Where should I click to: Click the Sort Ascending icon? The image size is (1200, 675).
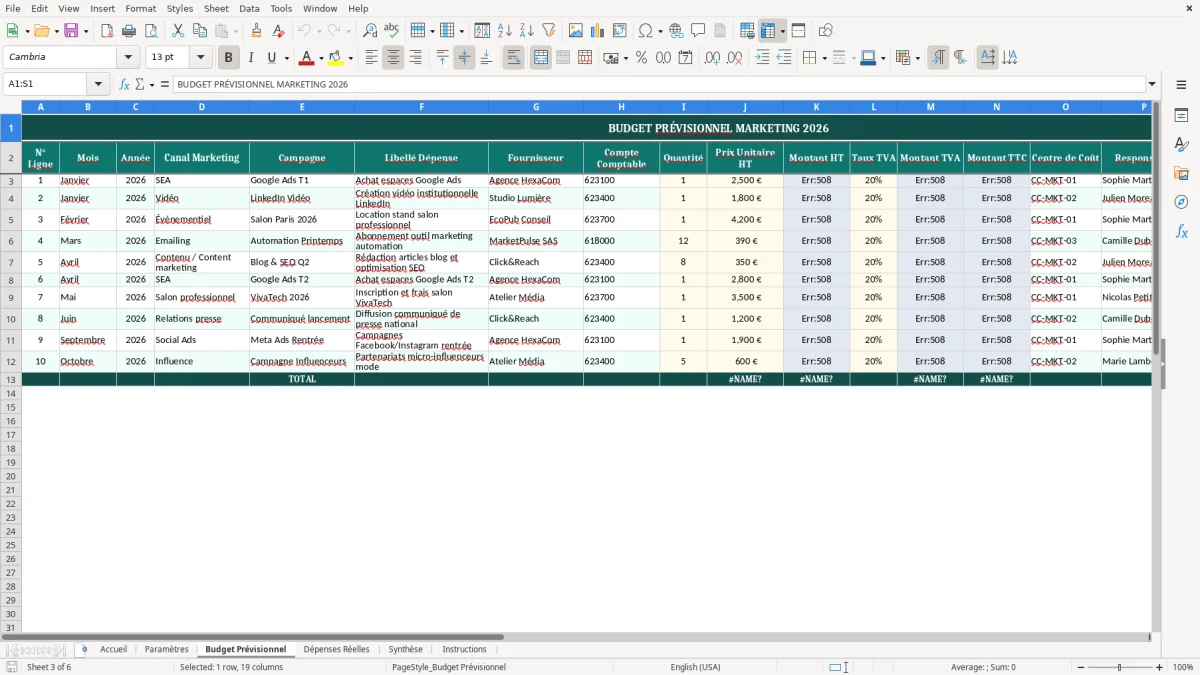pyautogui.click(x=504, y=31)
